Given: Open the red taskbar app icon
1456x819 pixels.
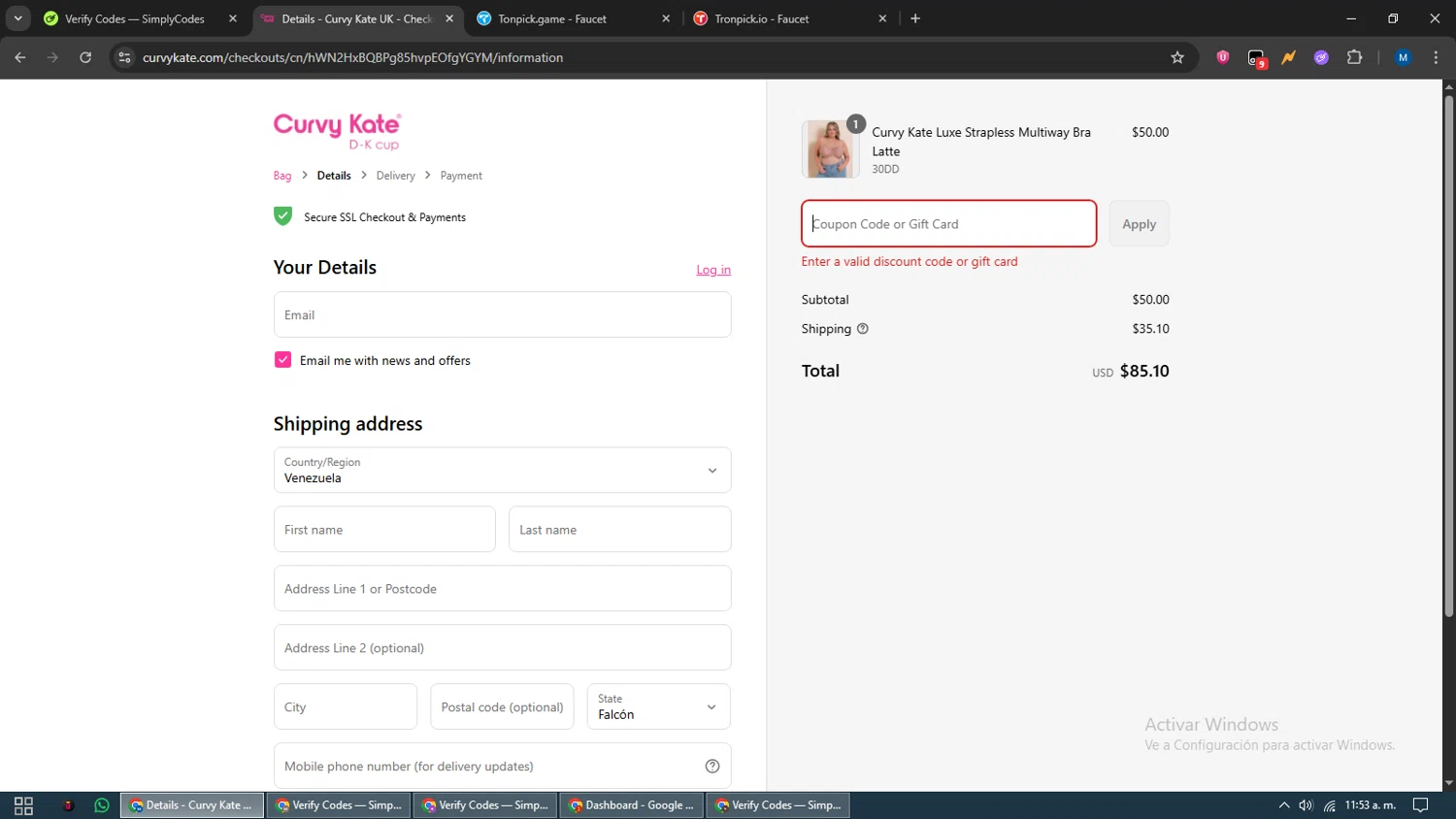Looking at the screenshot, I should click(x=68, y=805).
